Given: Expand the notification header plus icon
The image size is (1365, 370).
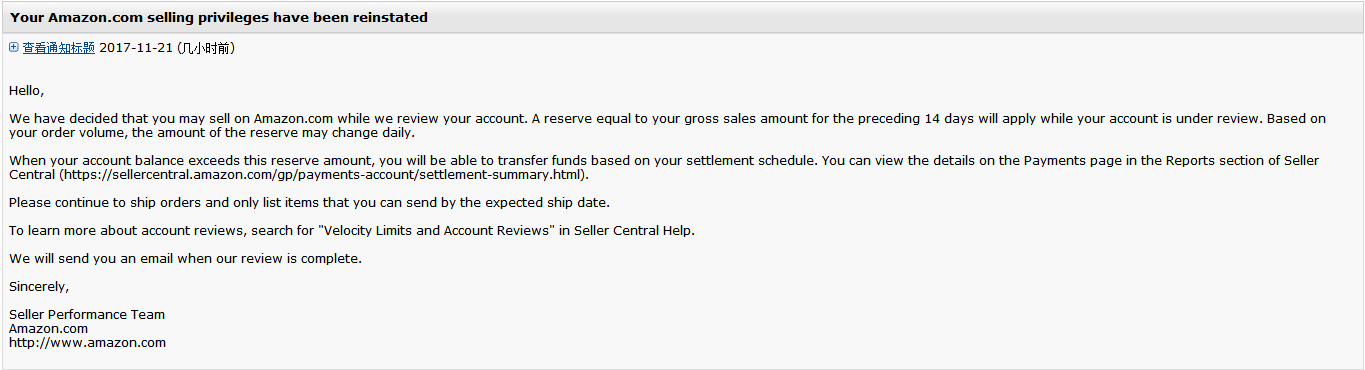Looking at the screenshot, I should [13, 47].
